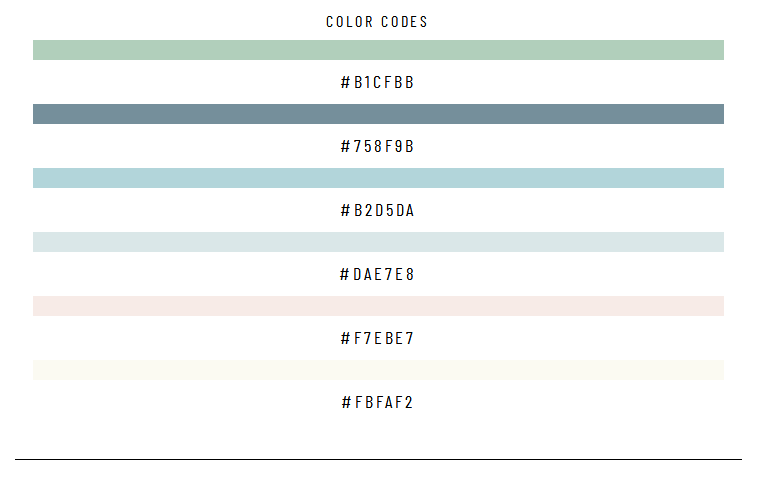
Task: Click the hash symbol before B1CFBB
Action: [x=345, y=82]
